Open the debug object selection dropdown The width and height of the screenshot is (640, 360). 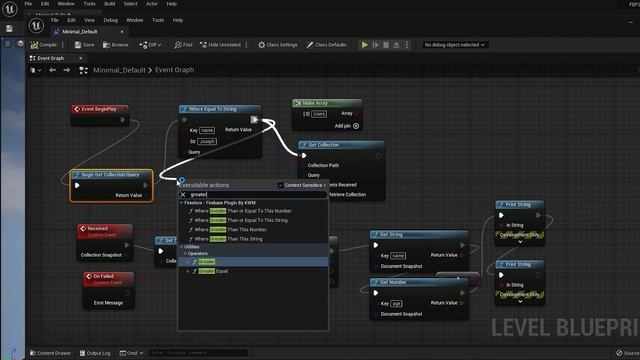tap(454, 45)
